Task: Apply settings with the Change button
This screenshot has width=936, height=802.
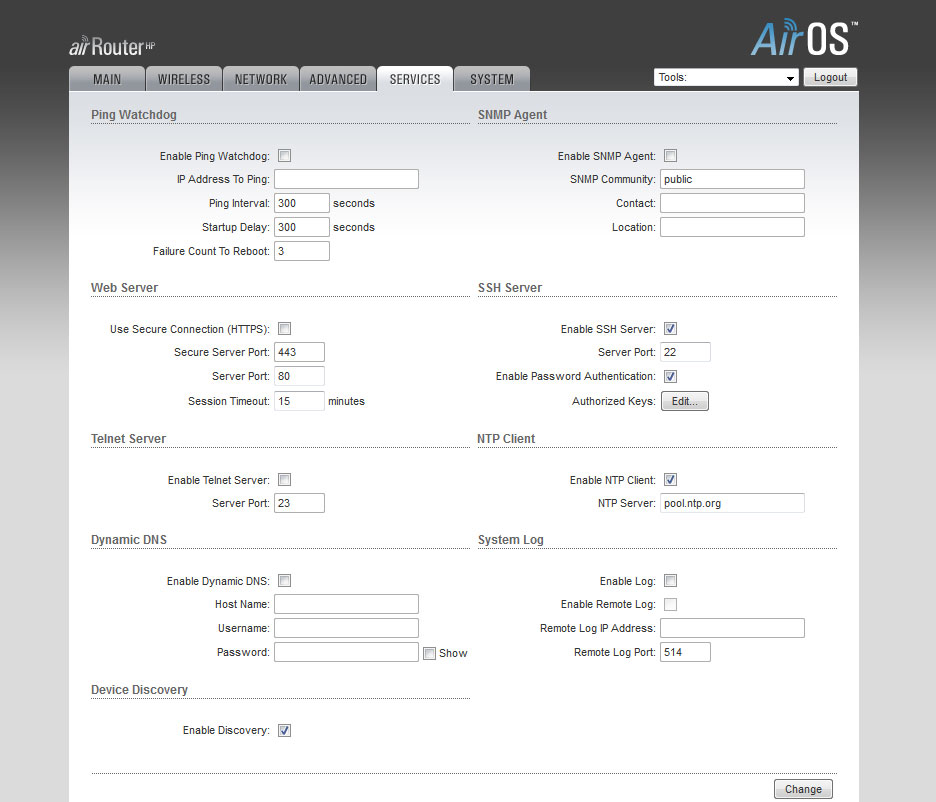Action: 803,788
